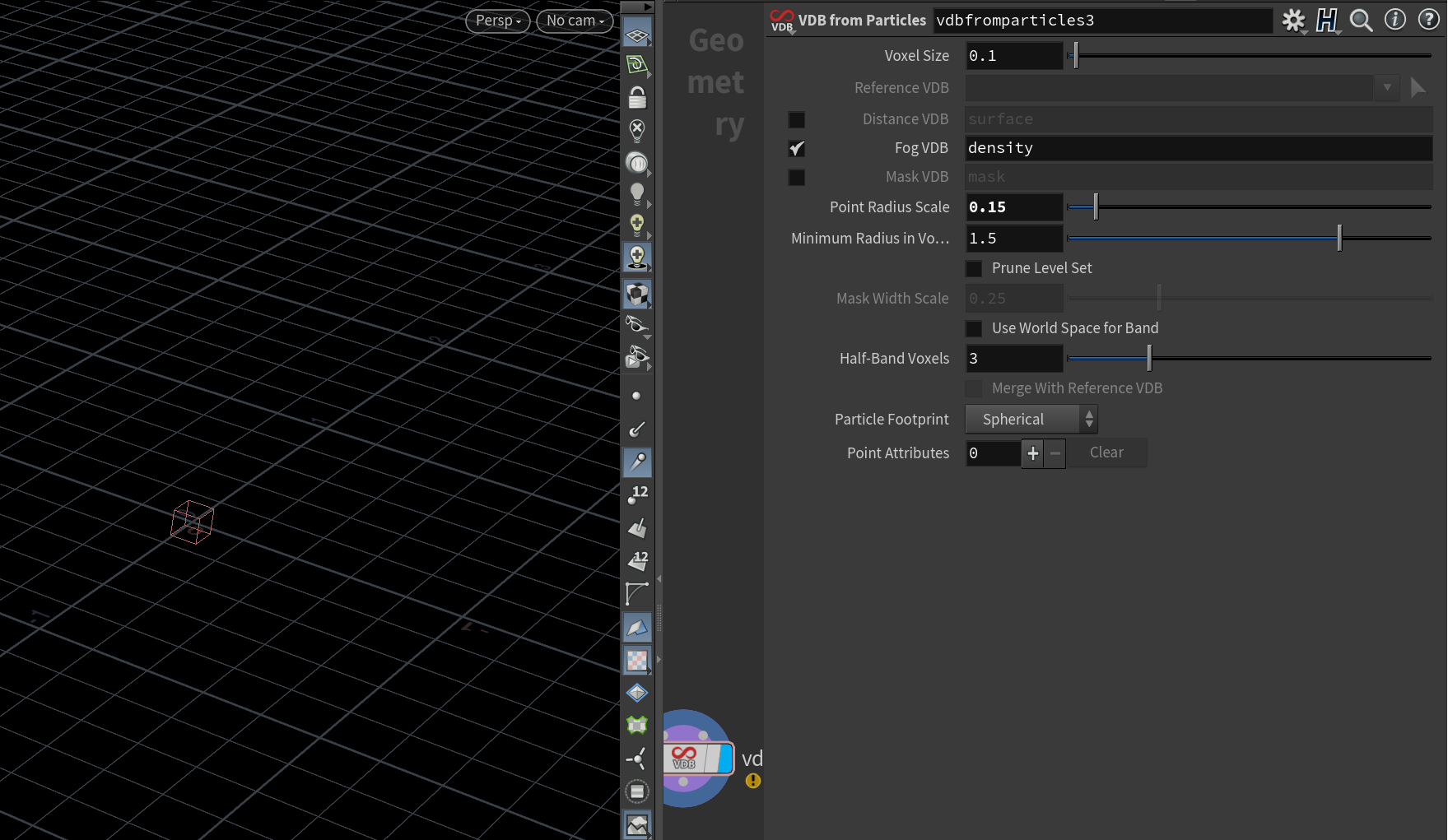Image resolution: width=1448 pixels, height=840 pixels.
Task: Toggle the construction plane icon
Action: click(637, 66)
